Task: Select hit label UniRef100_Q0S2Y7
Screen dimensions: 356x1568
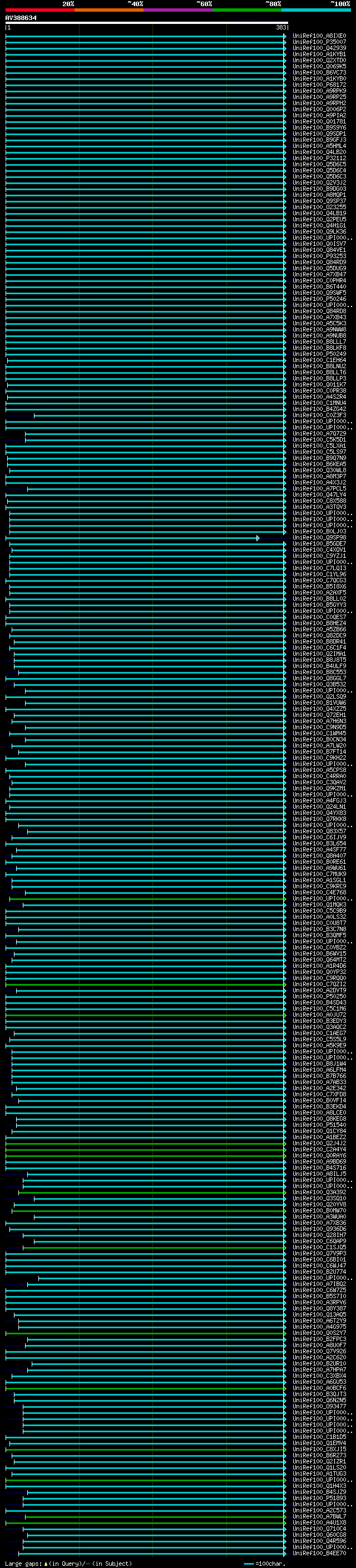Action: pyautogui.click(x=319, y=1332)
